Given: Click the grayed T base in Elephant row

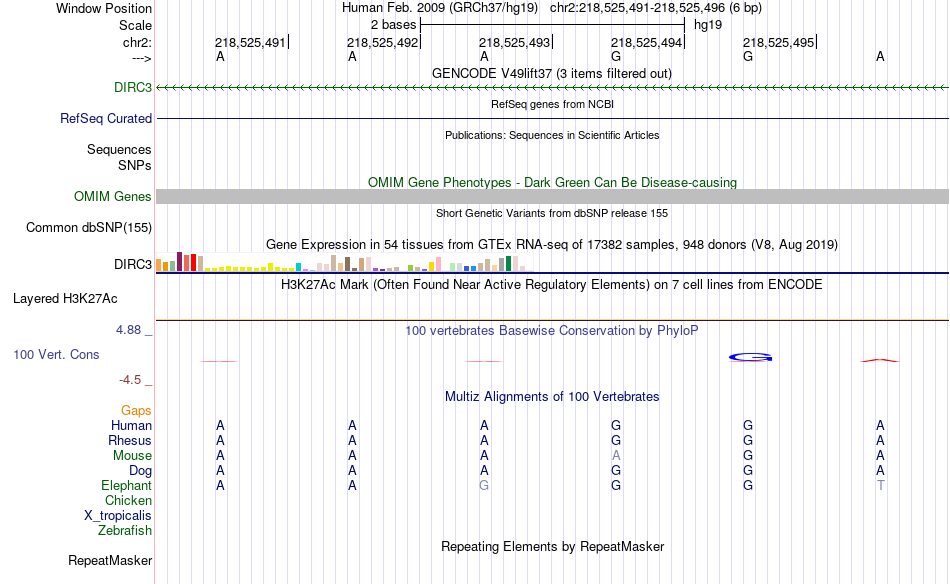Looking at the screenshot, I should tap(880, 486).
